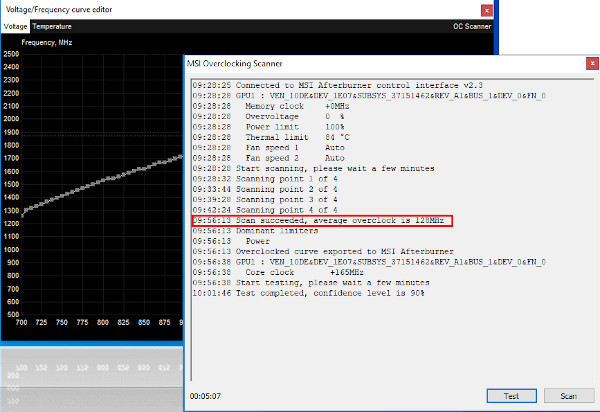Click the 'Thermal limit 84 °C' log line

271,137
